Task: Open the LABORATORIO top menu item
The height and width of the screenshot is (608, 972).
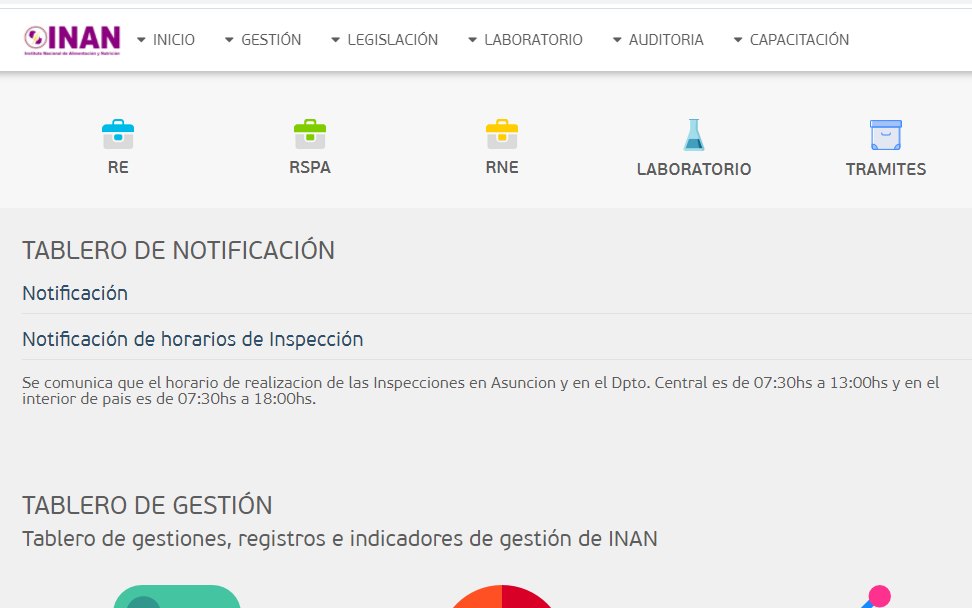Action: (x=533, y=40)
